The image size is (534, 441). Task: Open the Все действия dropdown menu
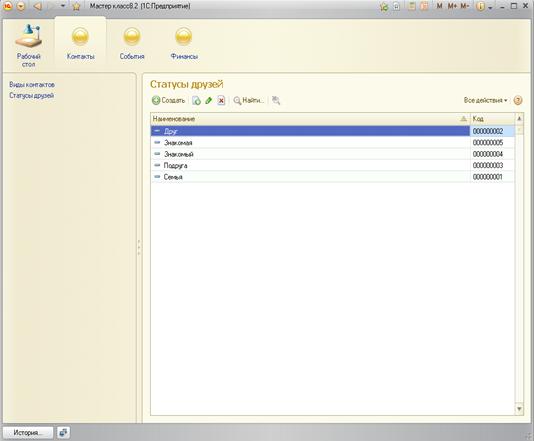click(485, 100)
